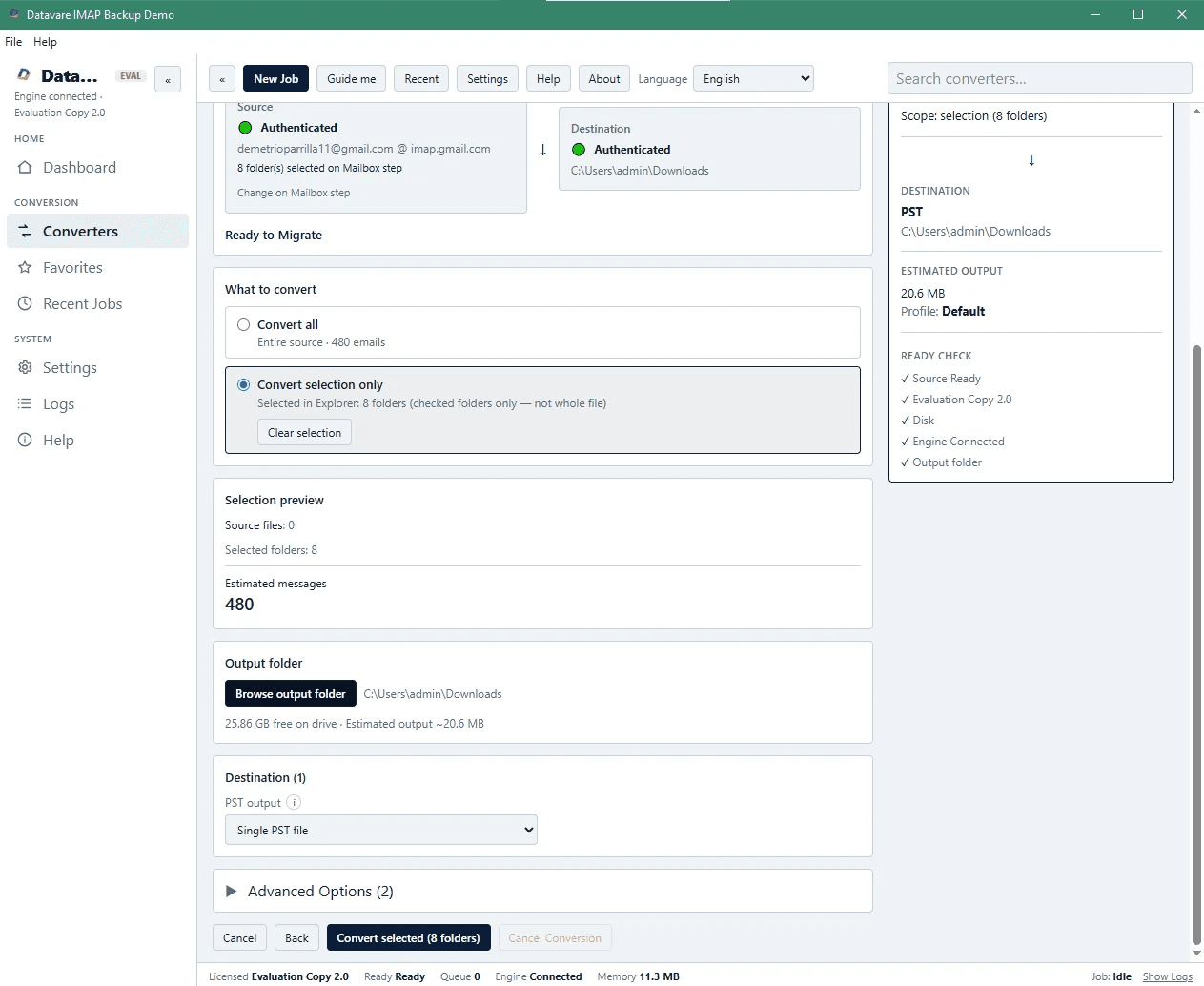Screen dimensions: 1204x986
Task: Click 'Disk' ready check entry
Action: (x=917, y=421)
